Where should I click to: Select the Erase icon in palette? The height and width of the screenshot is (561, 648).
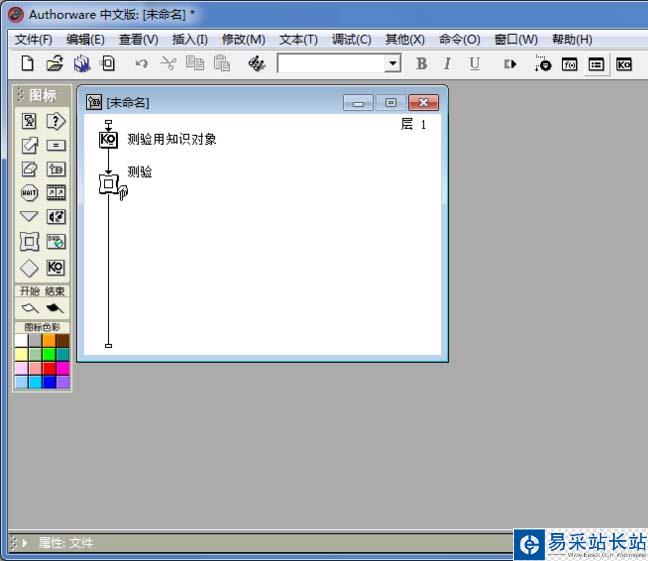[29, 169]
